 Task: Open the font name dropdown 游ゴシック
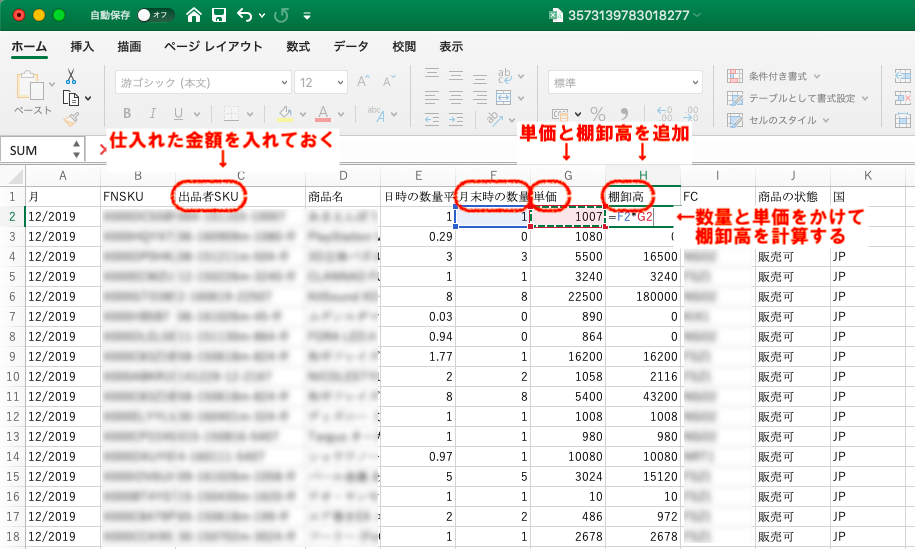(x=204, y=82)
